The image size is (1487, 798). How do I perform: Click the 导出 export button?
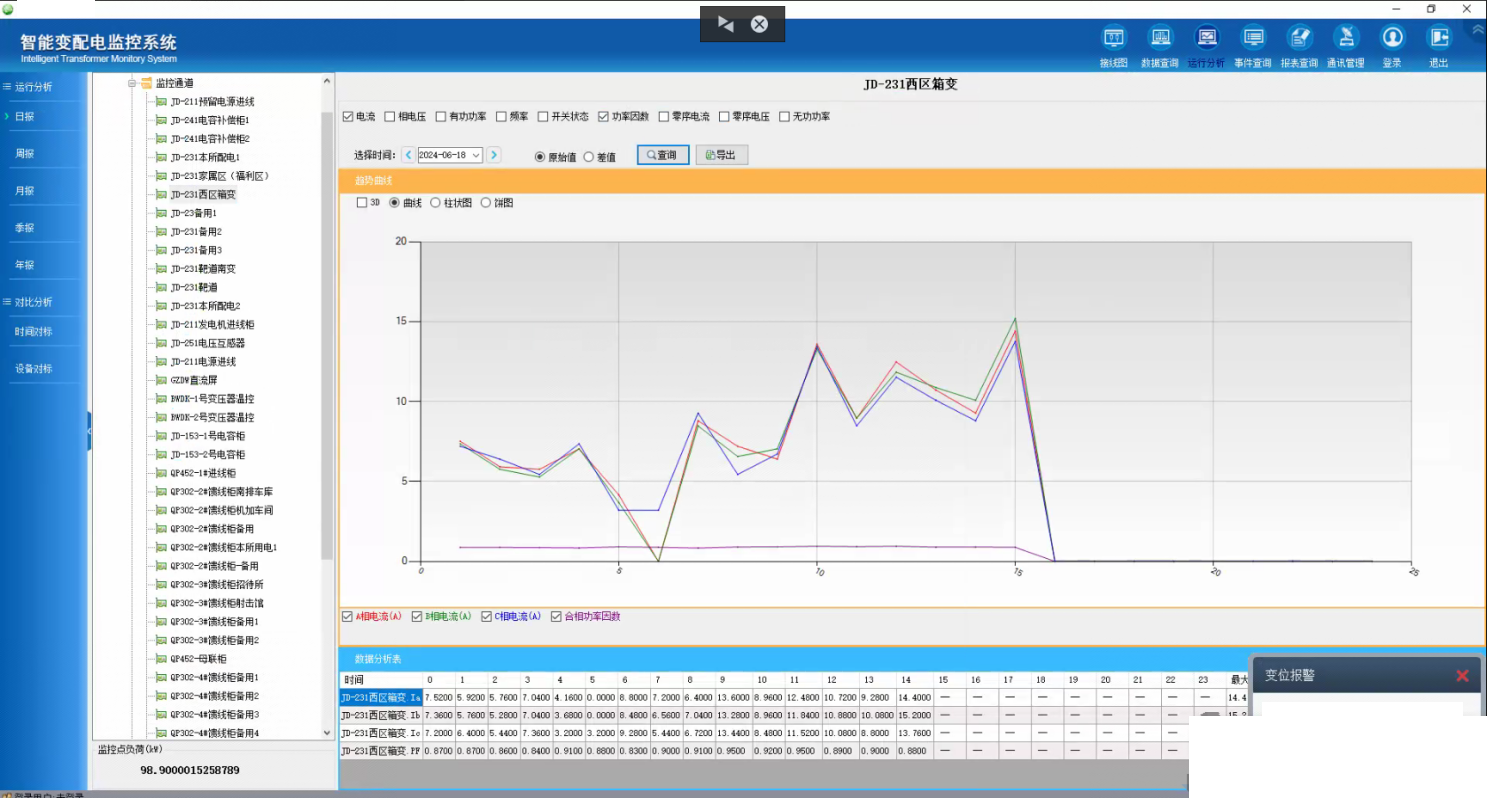pos(722,155)
